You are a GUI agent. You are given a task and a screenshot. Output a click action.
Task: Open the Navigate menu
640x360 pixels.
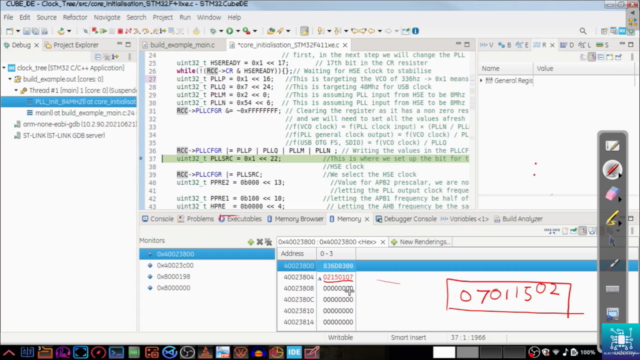pos(107,18)
